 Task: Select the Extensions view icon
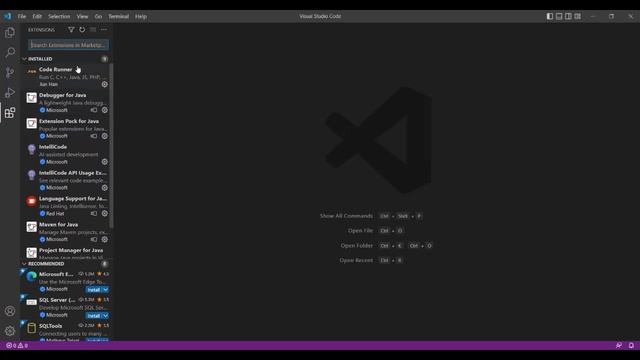pyautogui.click(x=10, y=113)
